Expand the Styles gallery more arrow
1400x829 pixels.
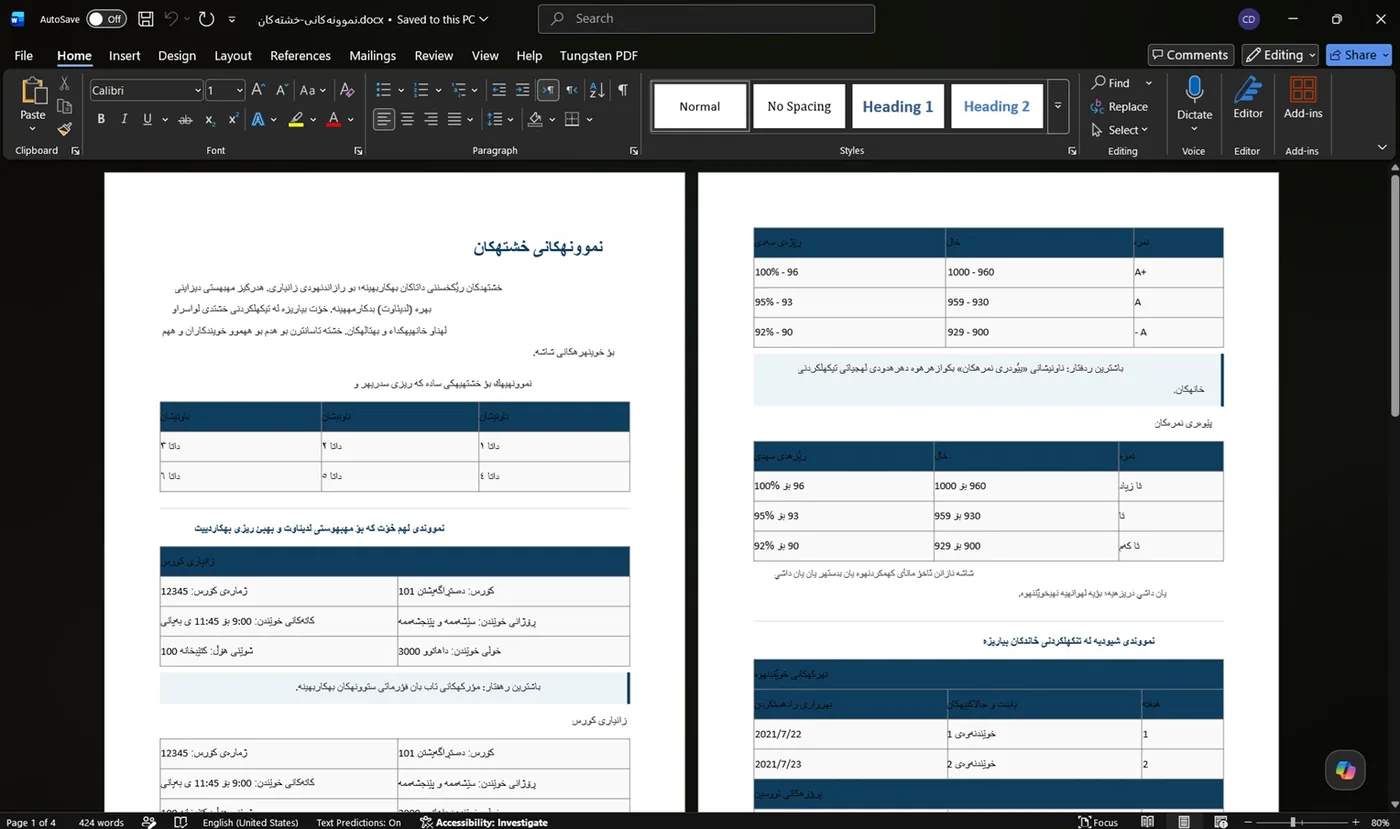click(1057, 106)
